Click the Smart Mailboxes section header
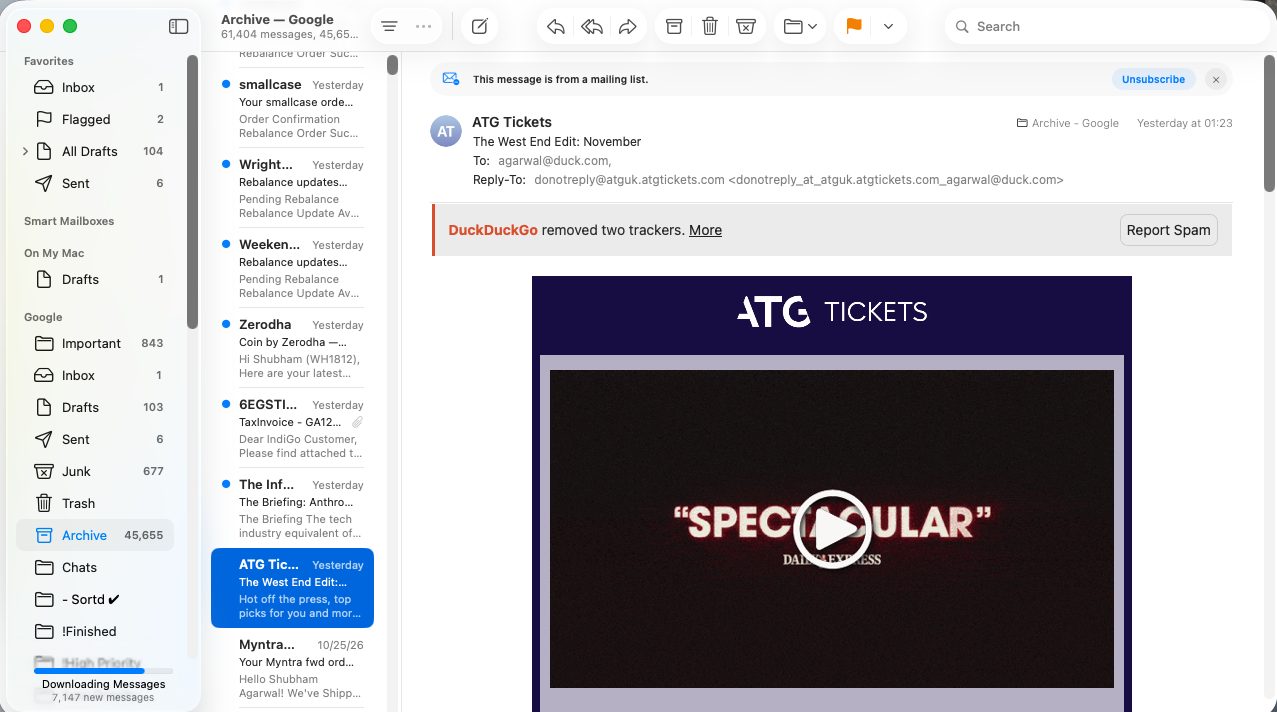Image resolution: width=1277 pixels, height=712 pixels. 69,221
